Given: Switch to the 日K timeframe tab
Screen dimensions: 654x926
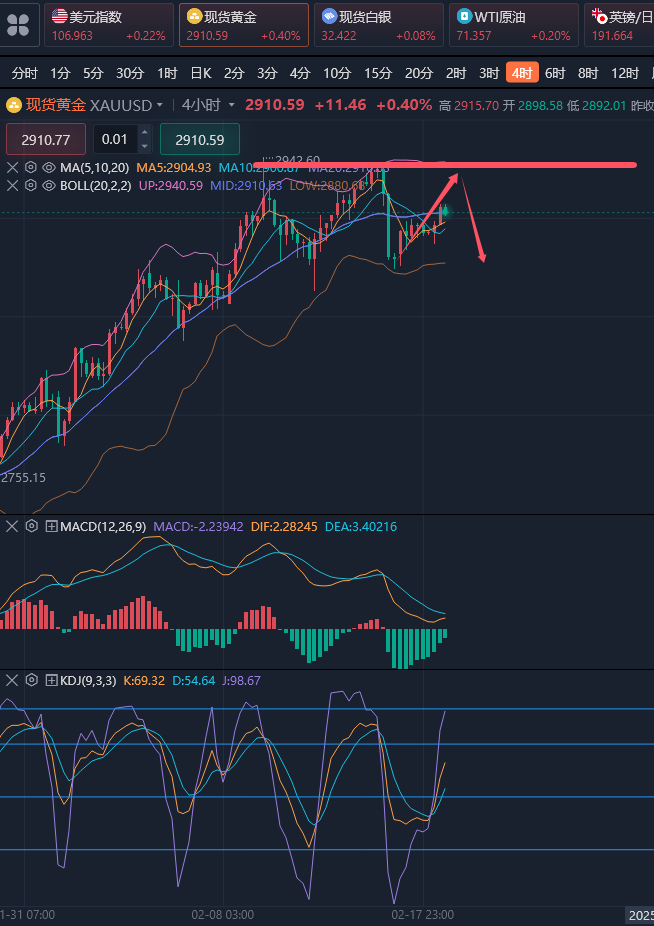Looking at the screenshot, I should 200,73.
